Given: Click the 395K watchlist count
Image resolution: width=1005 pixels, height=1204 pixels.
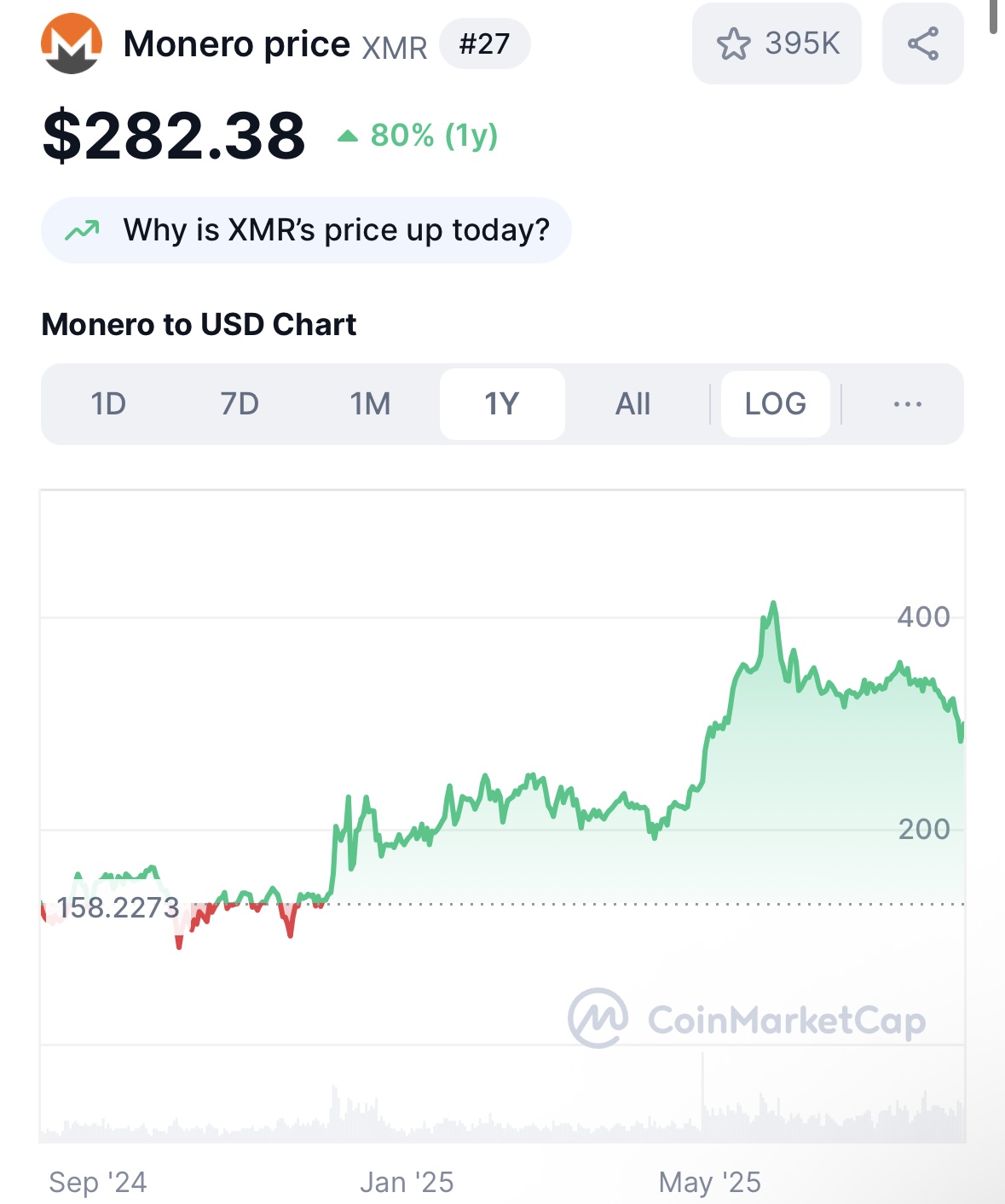Looking at the screenshot, I should coord(802,43).
